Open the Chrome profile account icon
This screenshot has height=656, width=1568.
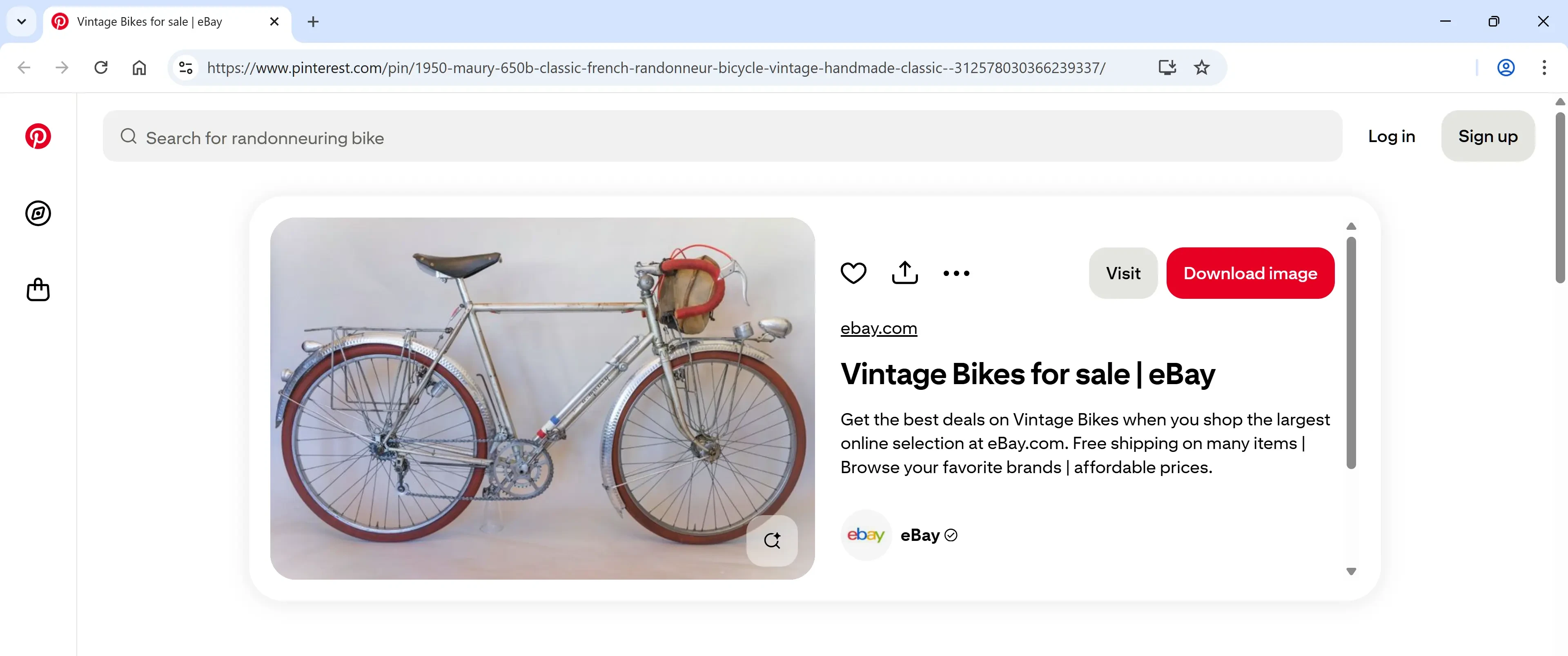pos(1505,67)
